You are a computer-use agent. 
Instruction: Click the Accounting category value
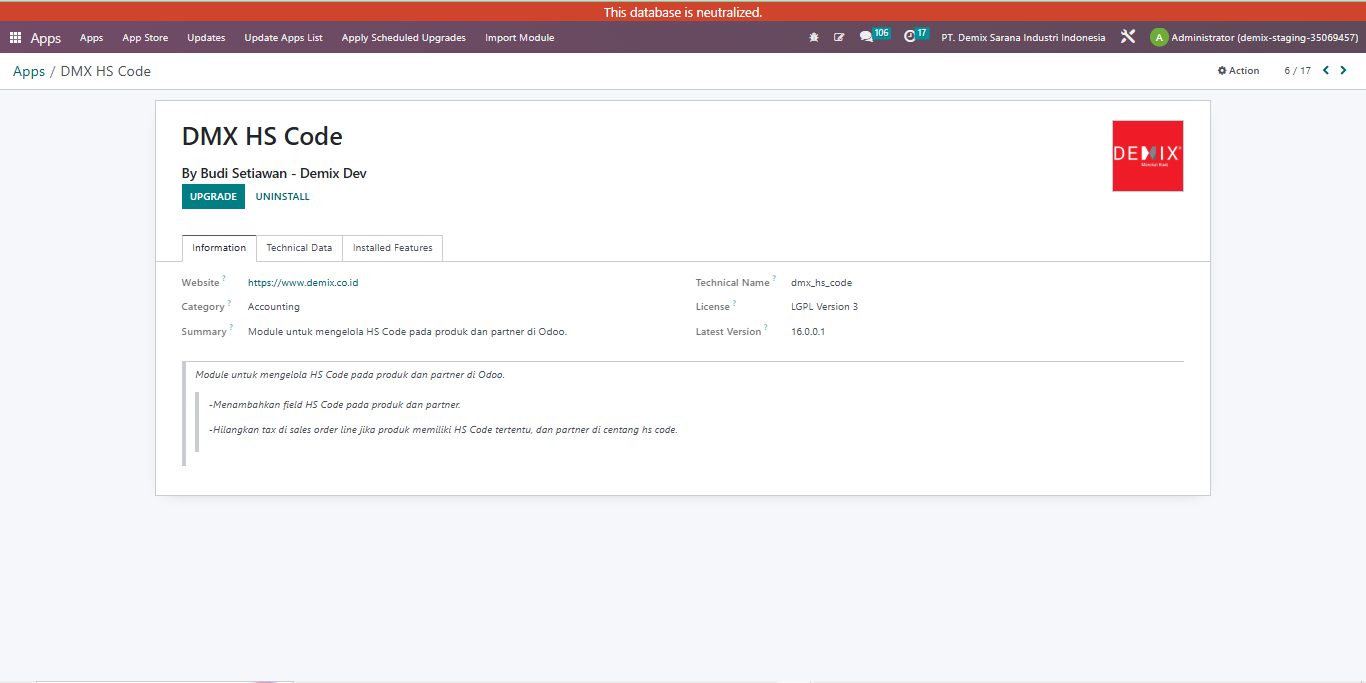coord(274,307)
